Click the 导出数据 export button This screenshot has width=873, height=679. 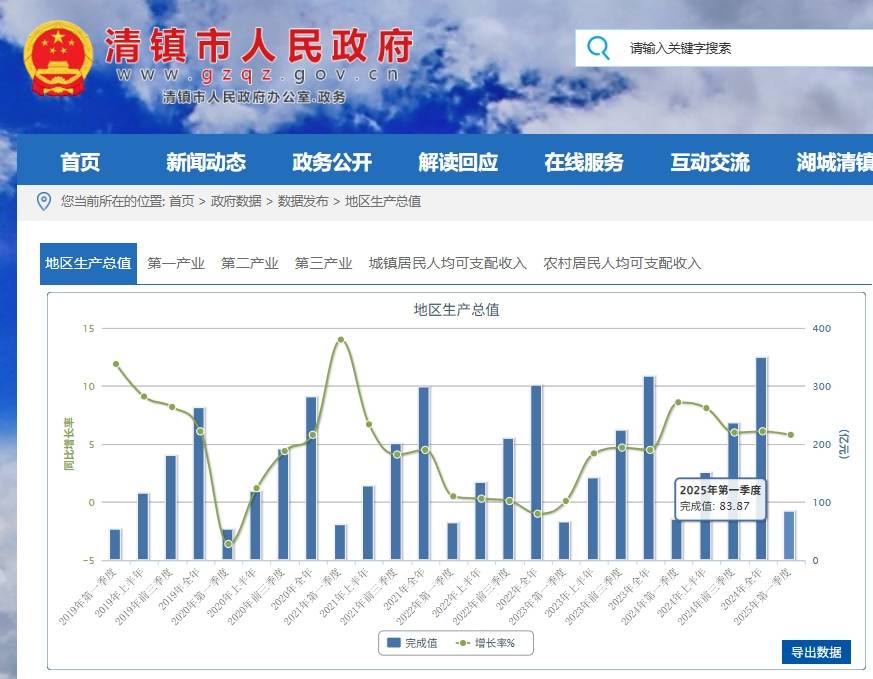tap(816, 652)
